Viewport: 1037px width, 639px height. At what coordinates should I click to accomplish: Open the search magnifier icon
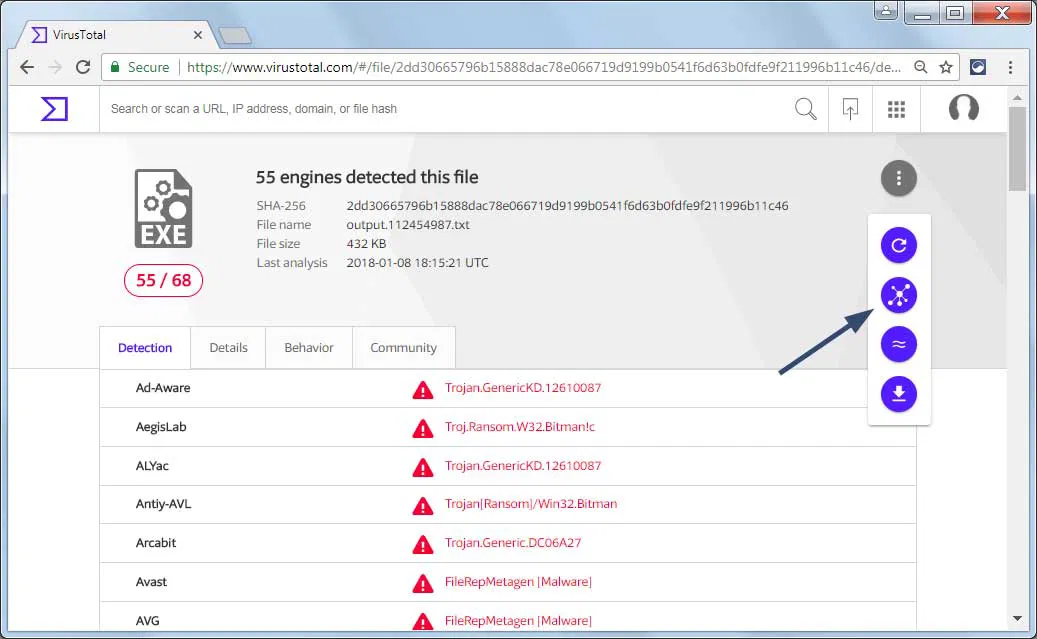coord(805,109)
